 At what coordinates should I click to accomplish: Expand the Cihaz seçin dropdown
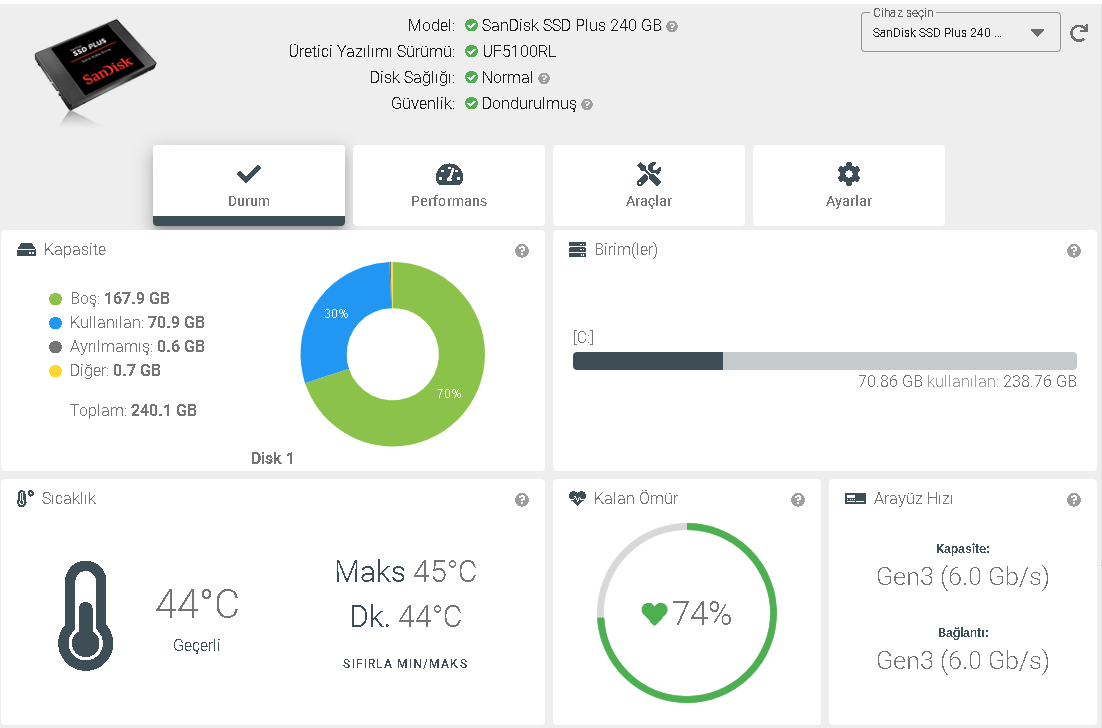click(961, 32)
